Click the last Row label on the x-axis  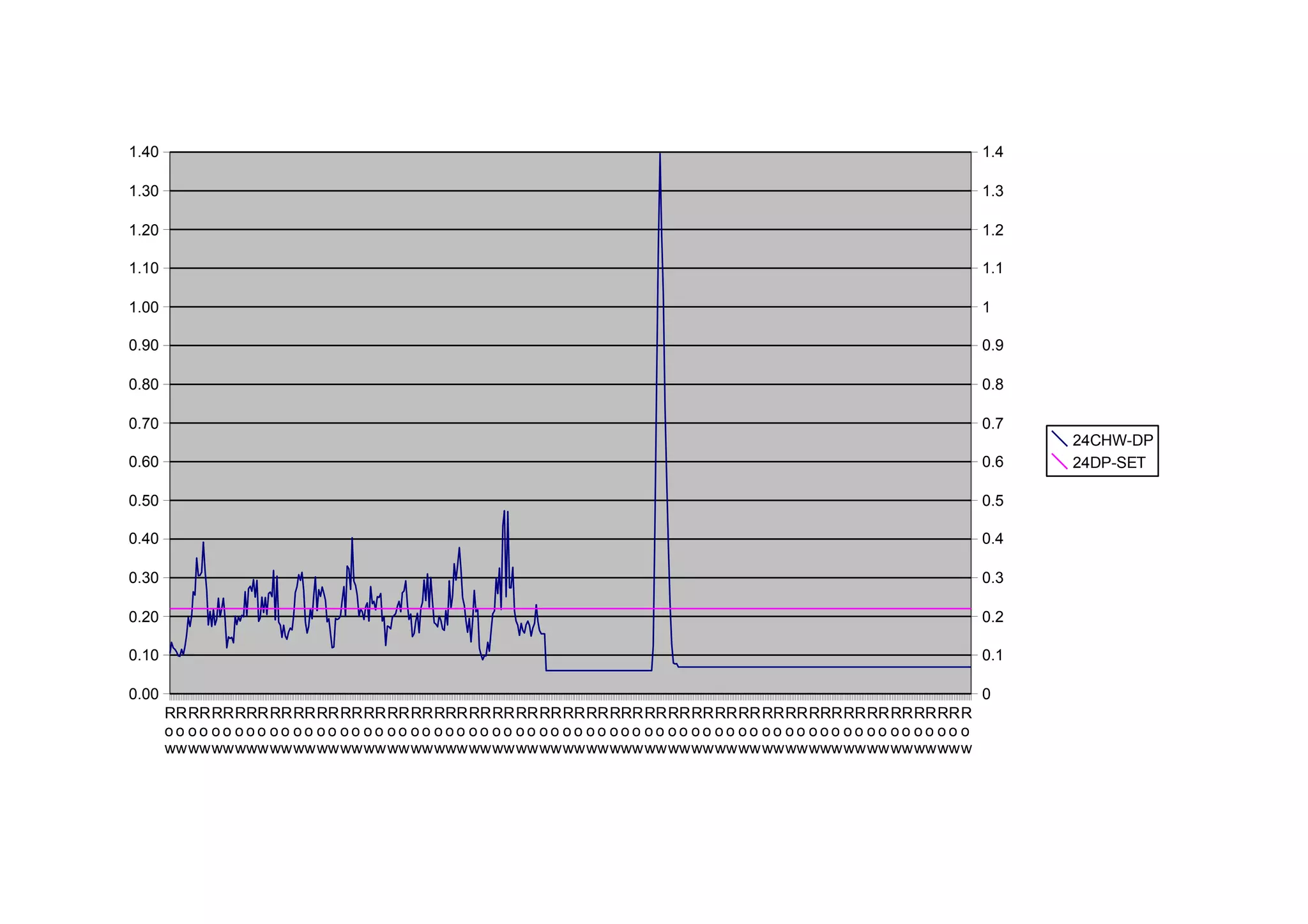coord(966,731)
